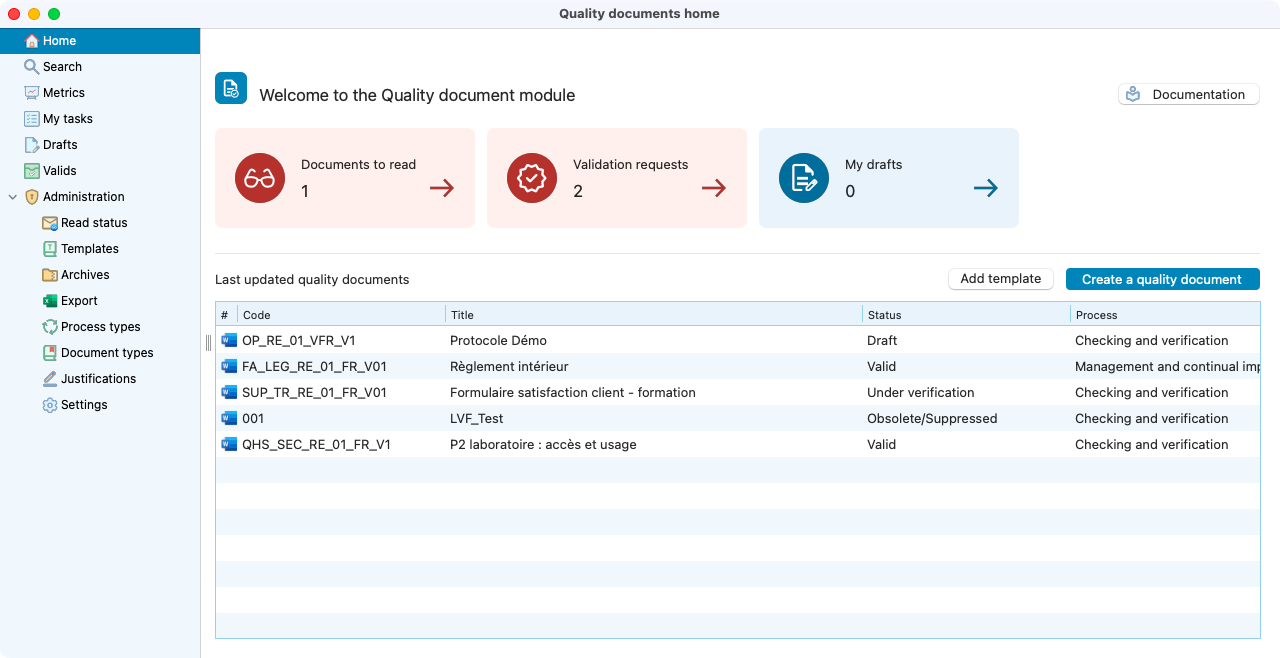Click the Metrics chart icon
The image size is (1280, 658).
(32, 93)
